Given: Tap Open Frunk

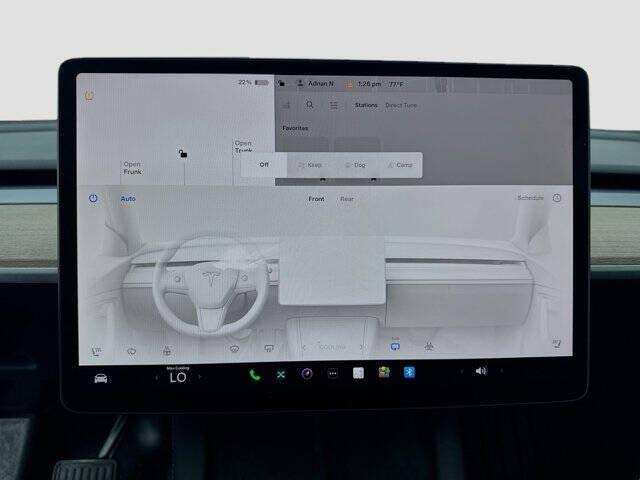Looking at the screenshot, I should 132,168.
